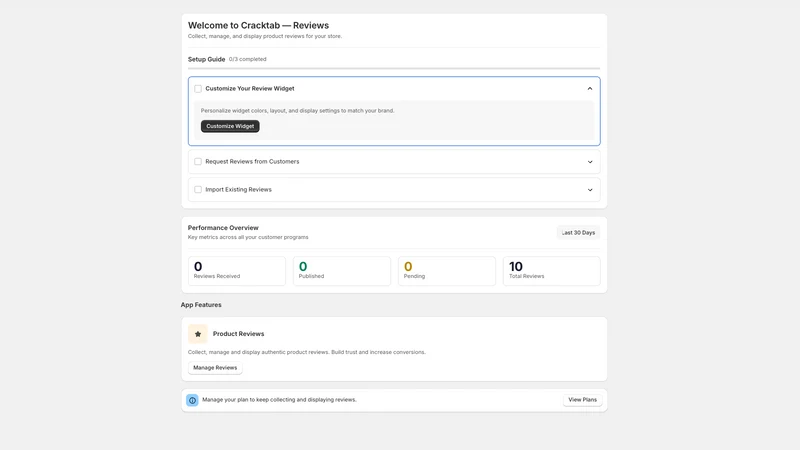
Task: Select the Reviews Received metric card
Action: (237, 271)
